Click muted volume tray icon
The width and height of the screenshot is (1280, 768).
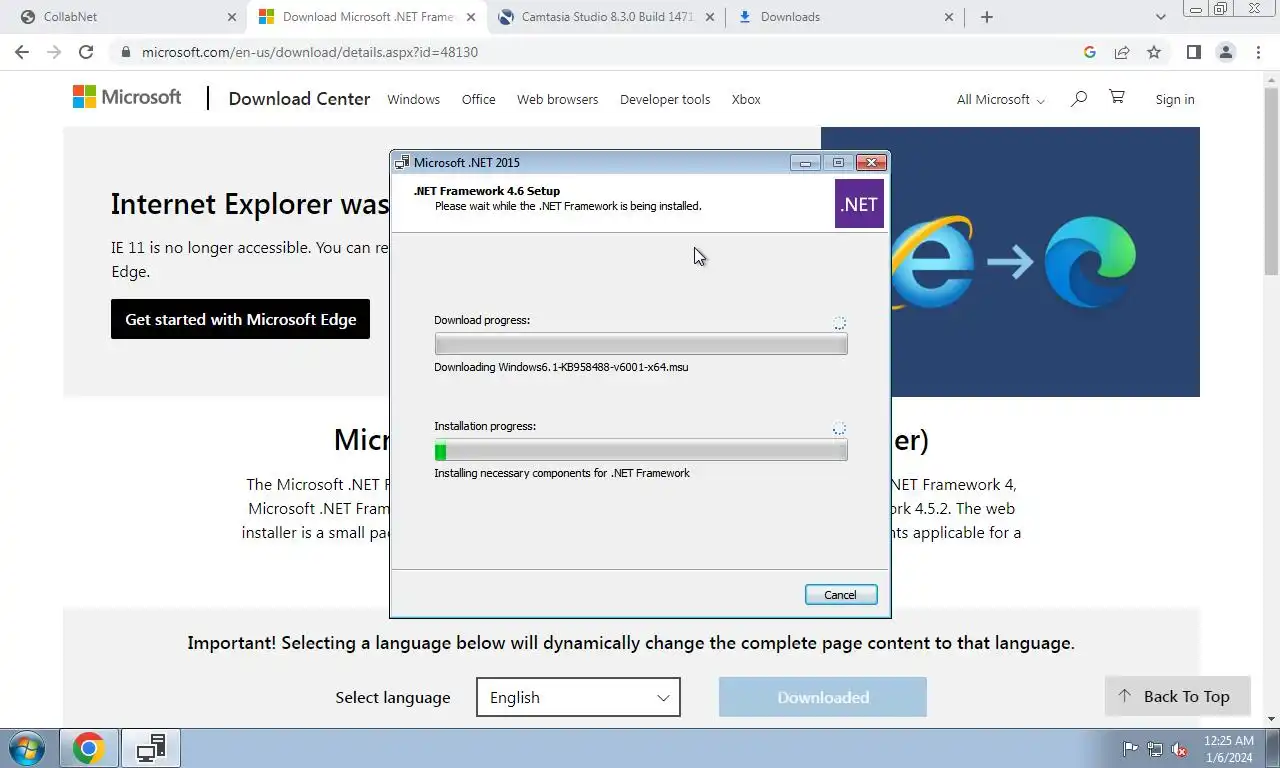pyautogui.click(x=1179, y=749)
